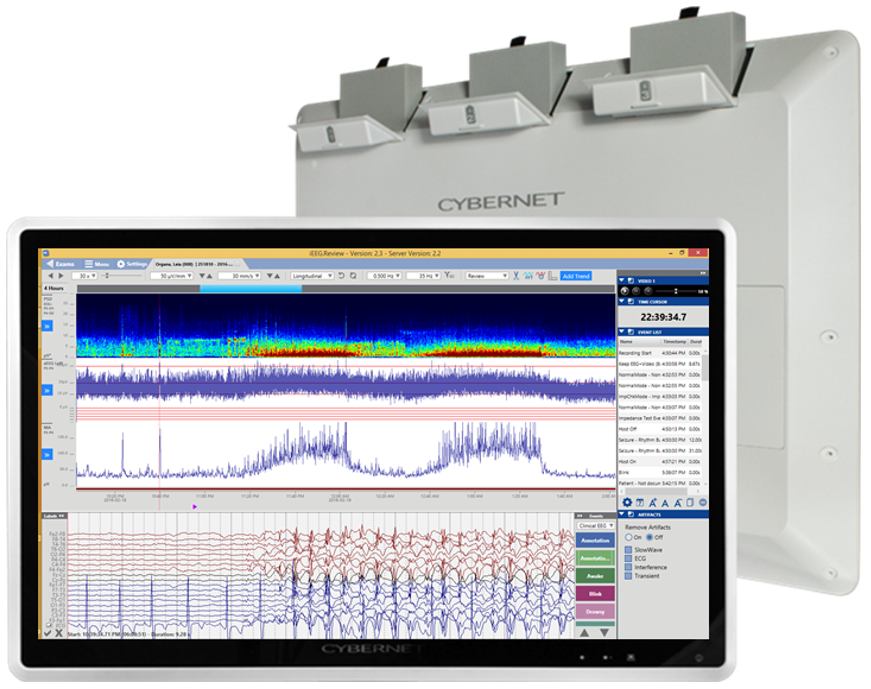Click the undo montage arrow icon
This screenshot has width=871, height=689.
[x=341, y=276]
